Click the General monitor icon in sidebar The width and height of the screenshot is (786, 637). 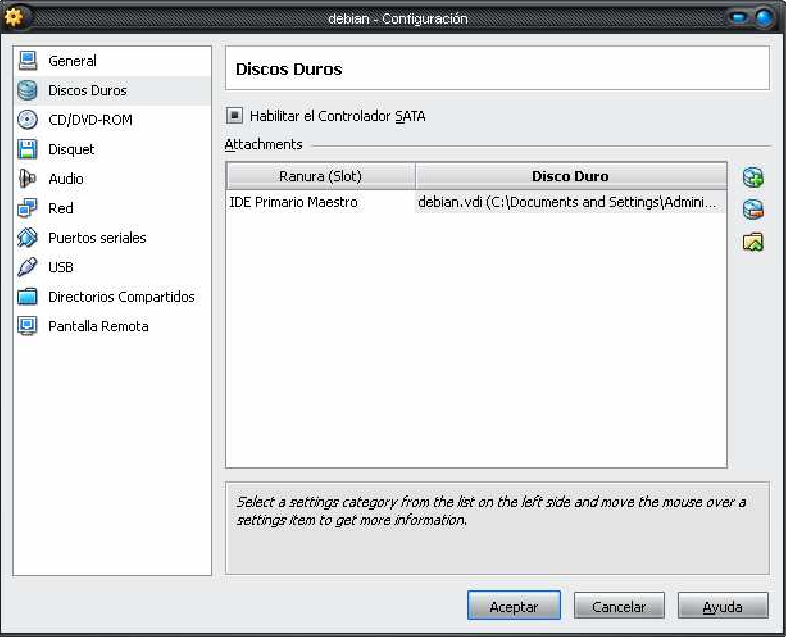[x=28, y=61]
